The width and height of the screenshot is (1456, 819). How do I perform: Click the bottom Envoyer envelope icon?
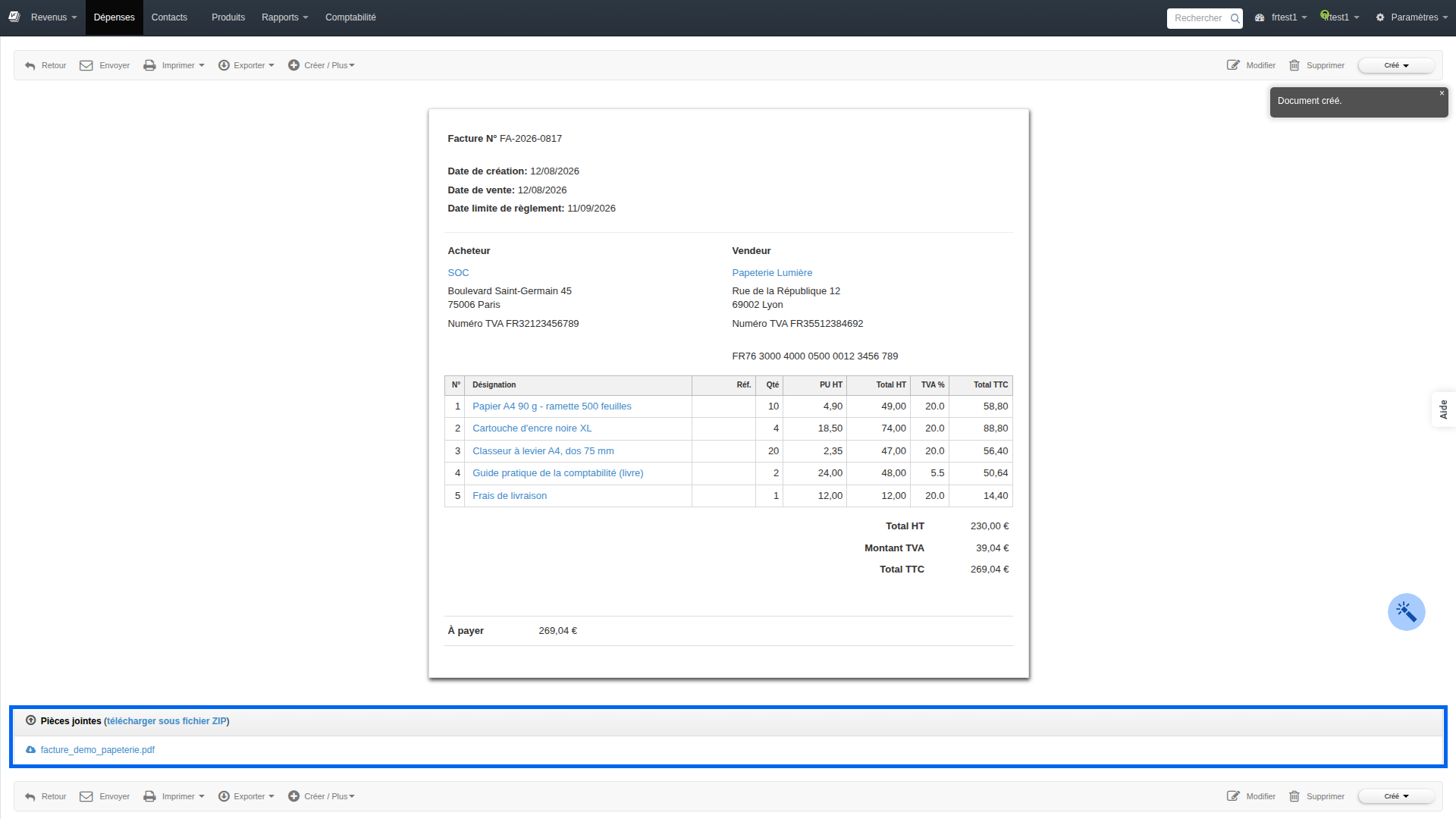point(86,797)
